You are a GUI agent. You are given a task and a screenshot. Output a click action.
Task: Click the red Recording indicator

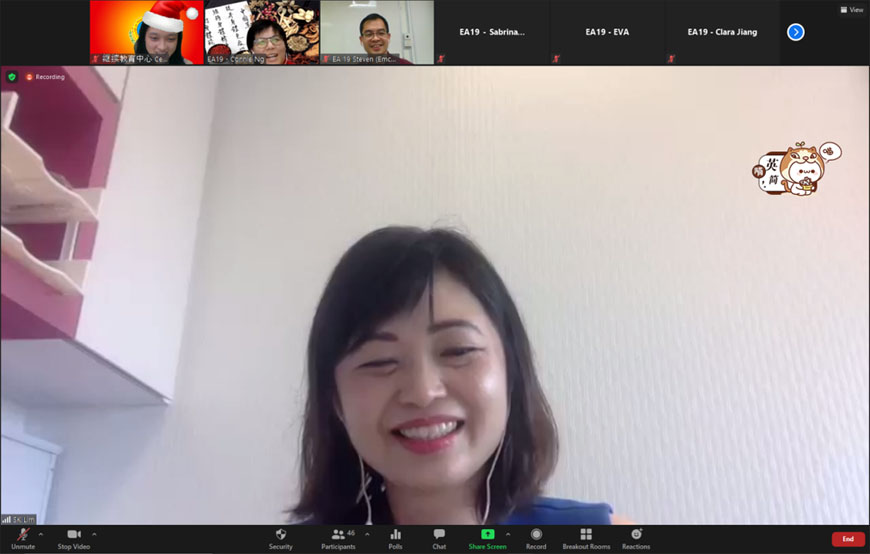[x=45, y=77]
